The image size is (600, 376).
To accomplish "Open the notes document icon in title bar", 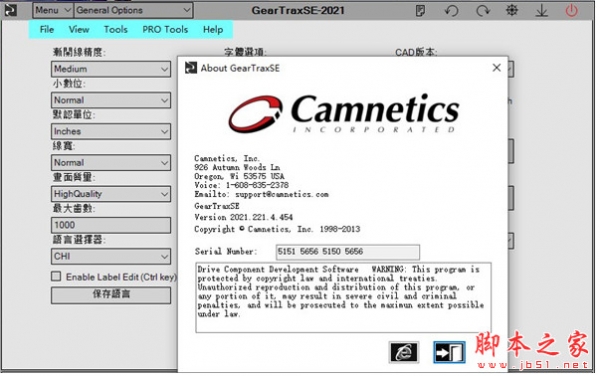I will (420, 10).
